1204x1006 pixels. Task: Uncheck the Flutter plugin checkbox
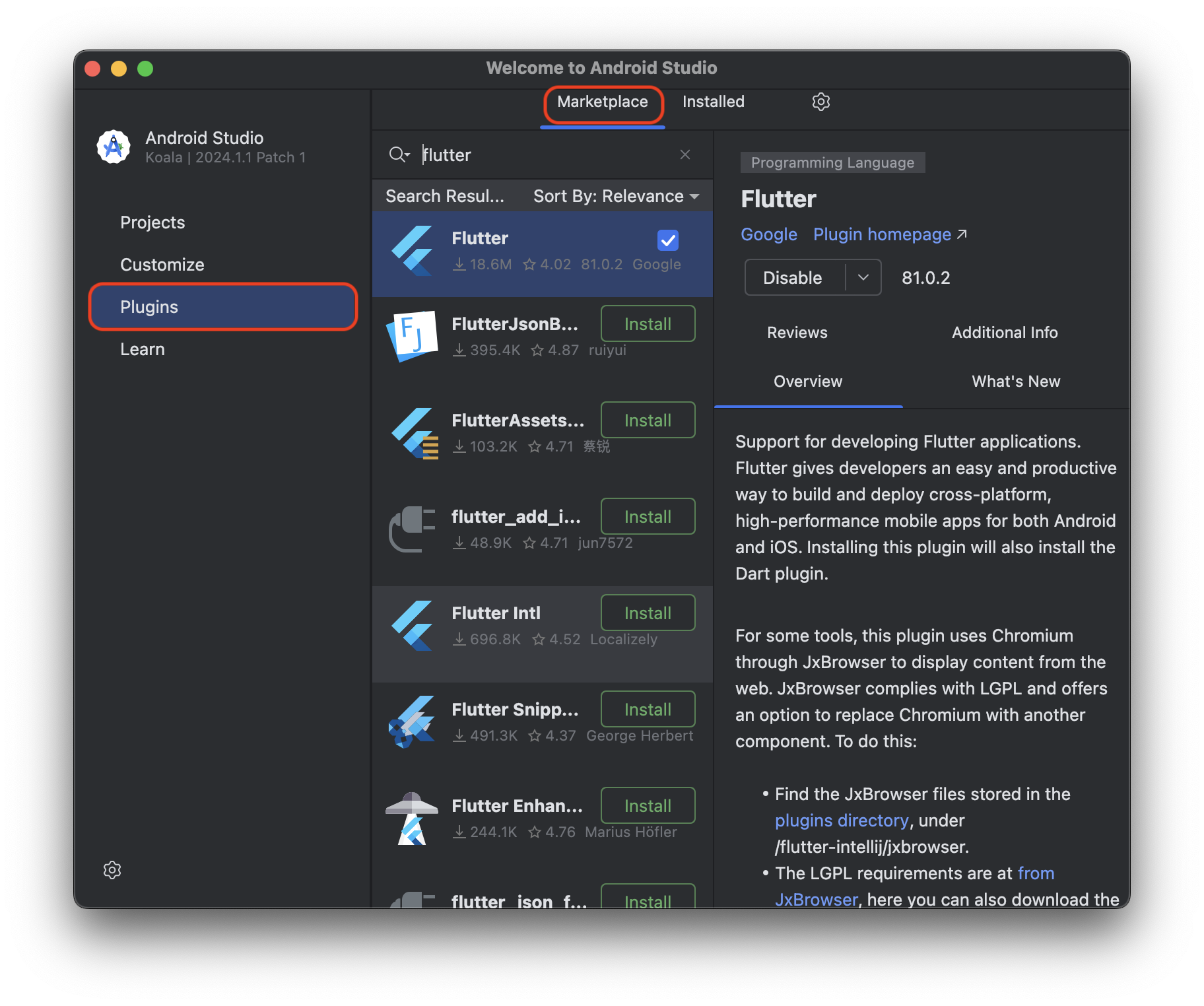point(667,240)
